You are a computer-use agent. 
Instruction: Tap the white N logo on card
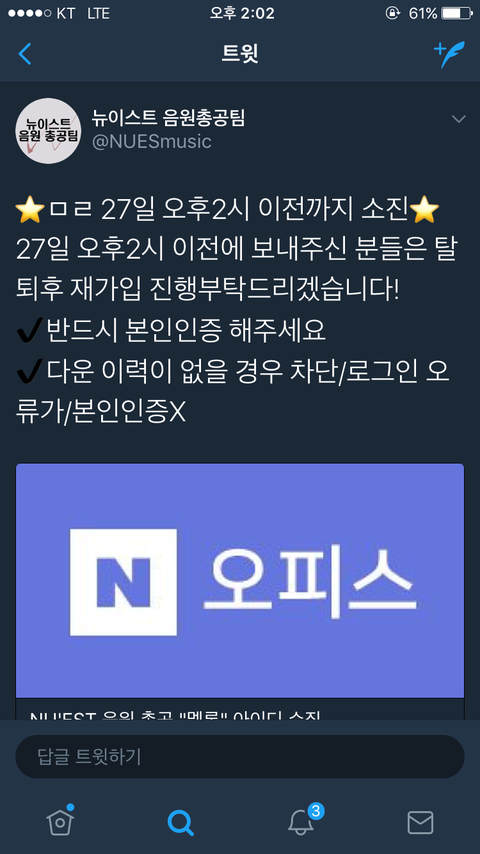(124, 582)
